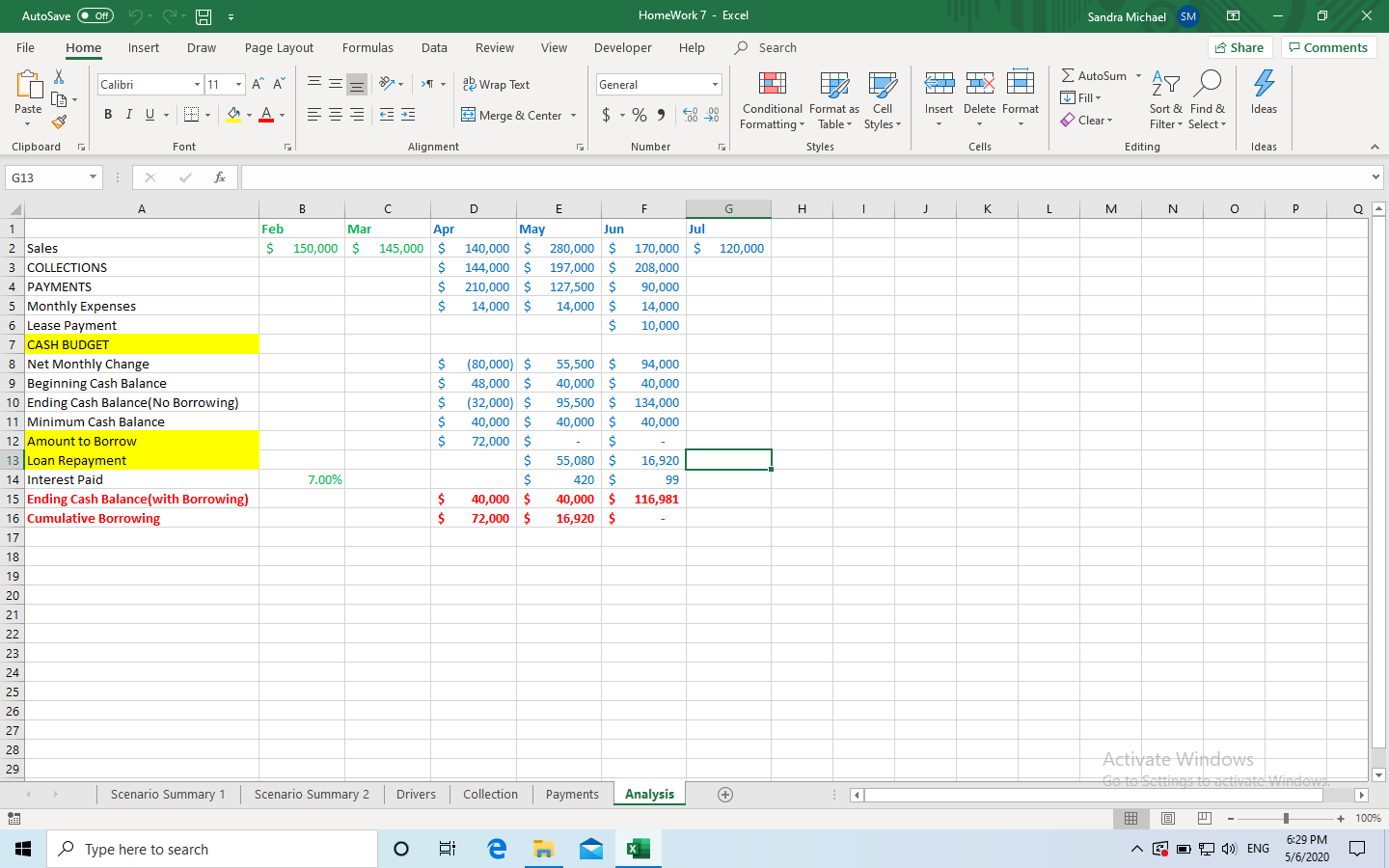Collapse the ribbon with the chevron
Image resolution: width=1389 pixels, height=868 pixels.
[1375, 147]
